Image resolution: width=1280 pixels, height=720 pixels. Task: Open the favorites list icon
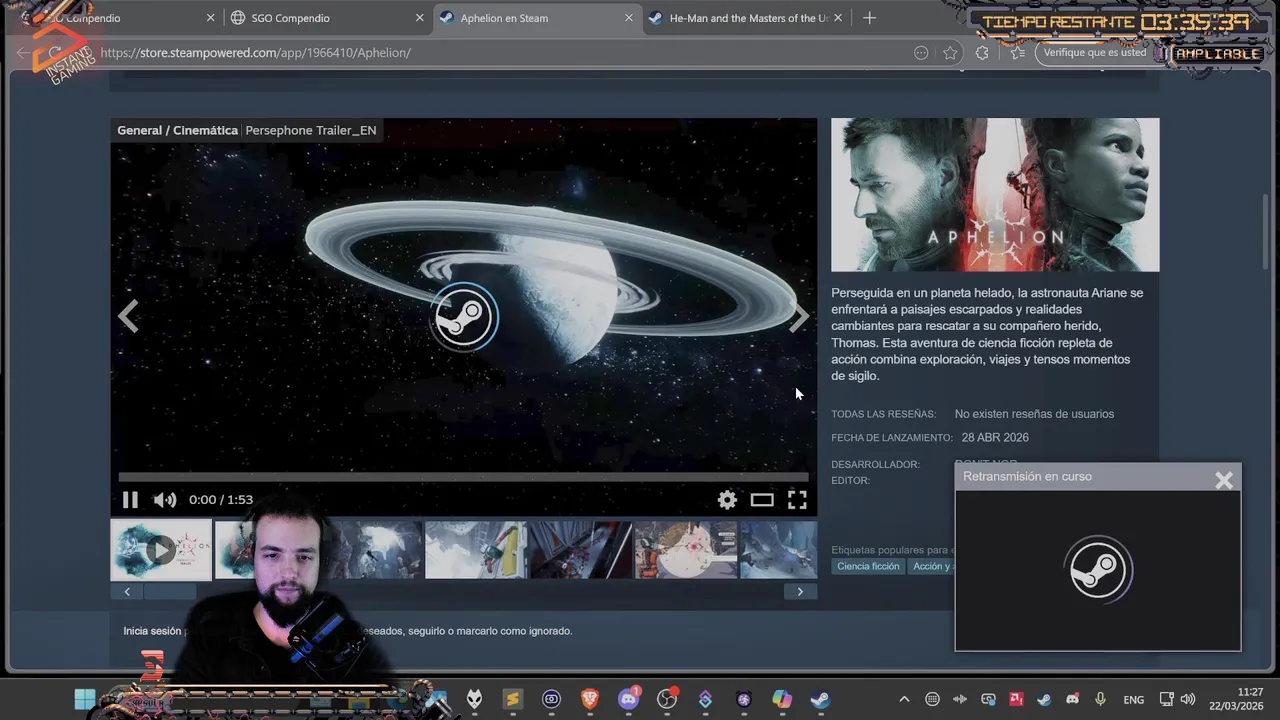(x=1017, y=53)
